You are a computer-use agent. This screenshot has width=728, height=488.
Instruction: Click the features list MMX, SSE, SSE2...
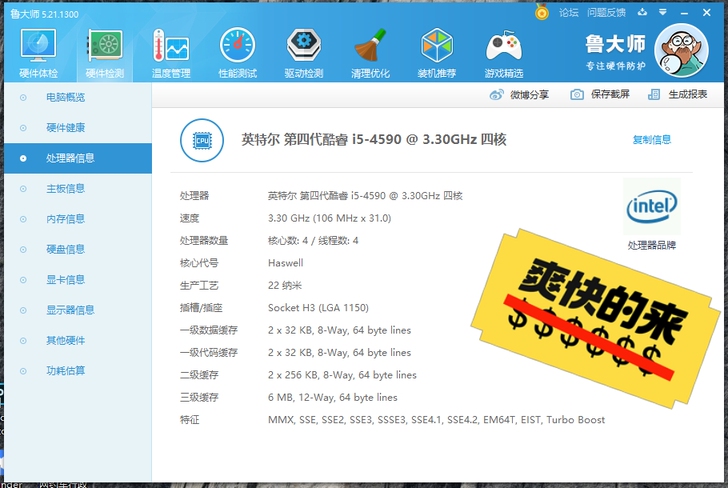coord(436,420)
